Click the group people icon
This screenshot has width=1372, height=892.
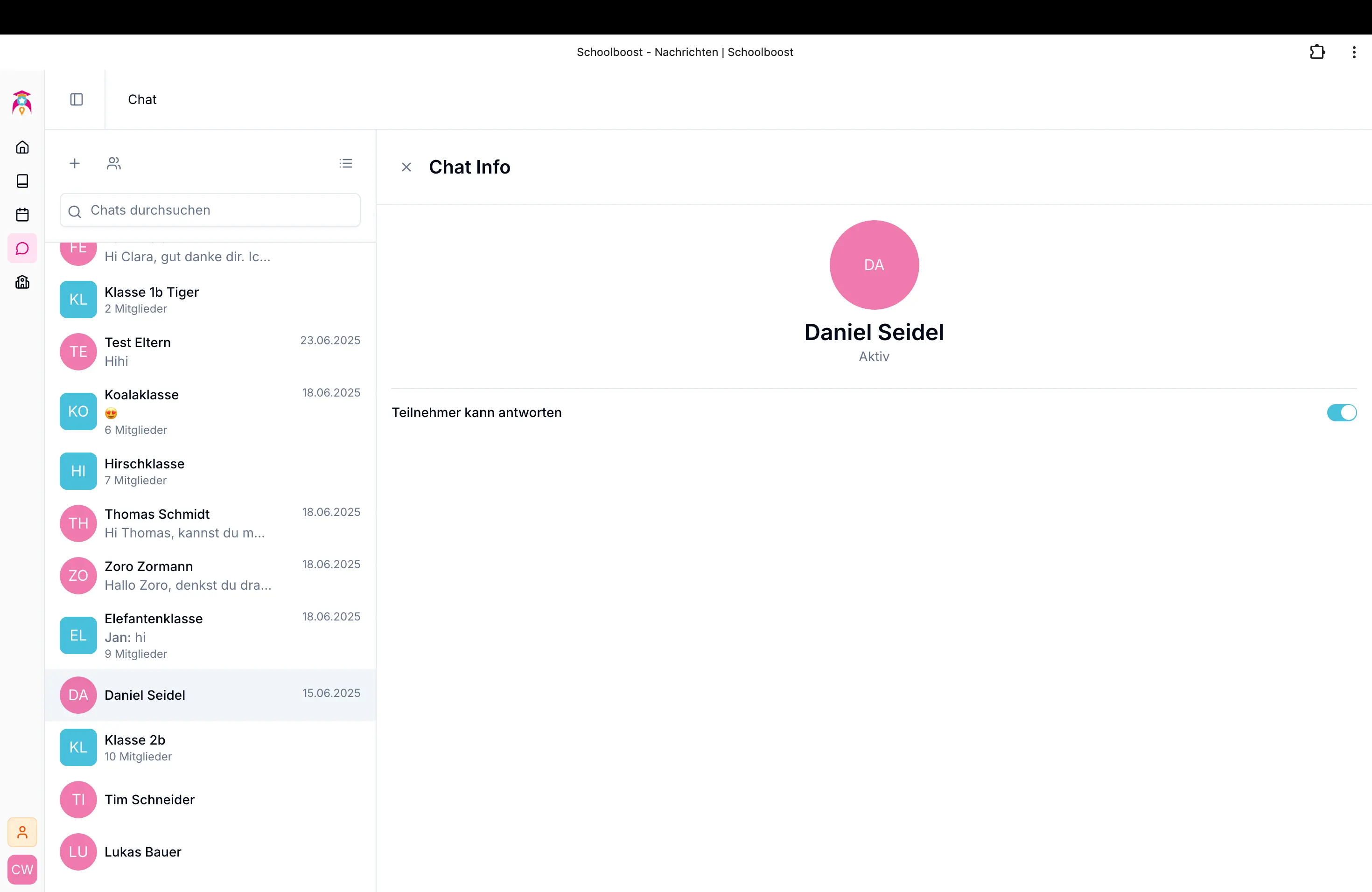coord(113,164)
